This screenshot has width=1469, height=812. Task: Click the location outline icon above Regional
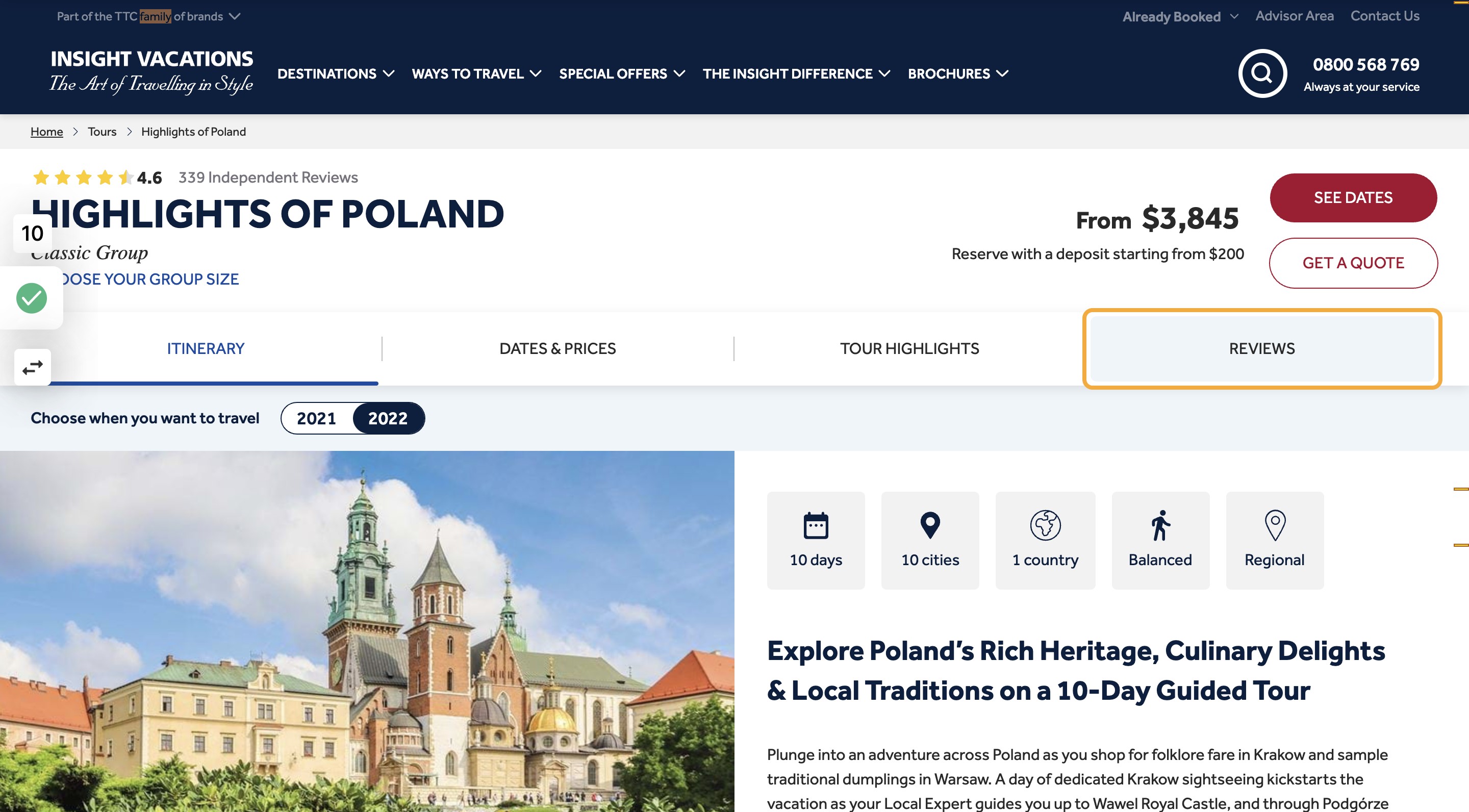(1275, 525)
